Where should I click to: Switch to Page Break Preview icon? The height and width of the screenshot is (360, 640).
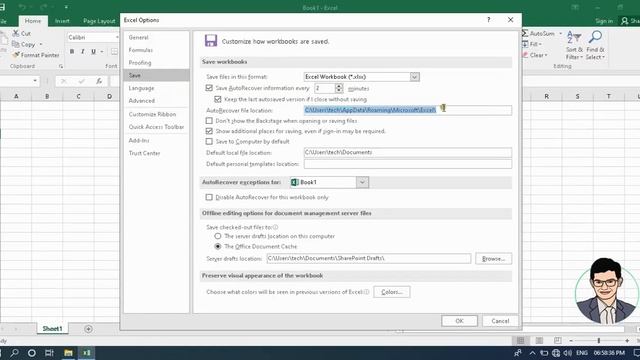point(558,340)
